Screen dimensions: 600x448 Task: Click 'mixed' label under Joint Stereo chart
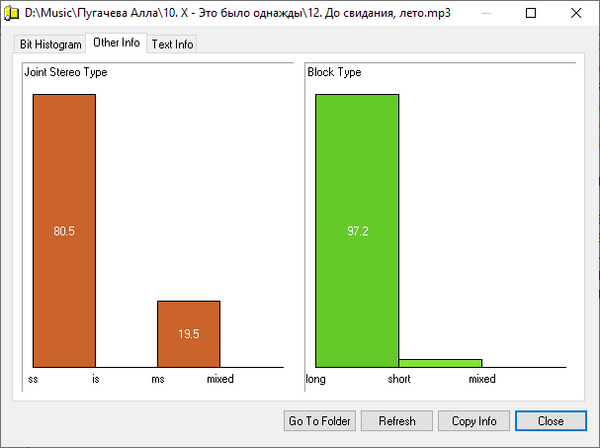click(220, 380)
